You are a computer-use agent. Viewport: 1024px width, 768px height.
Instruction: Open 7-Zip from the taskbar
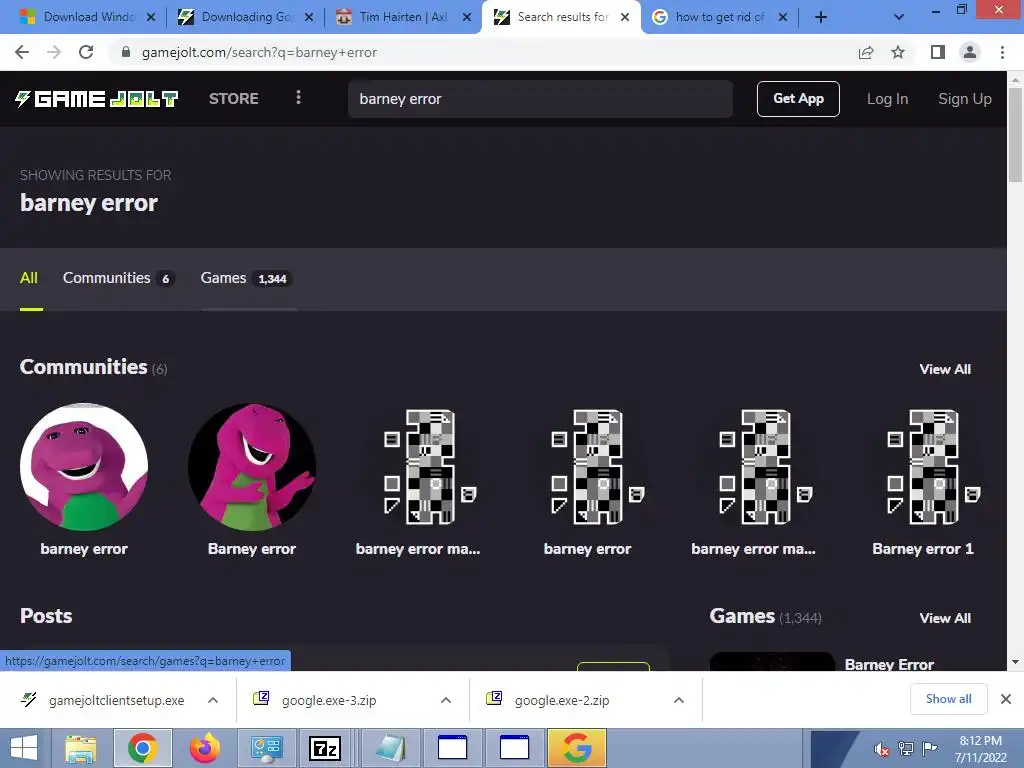coord(325,748)
